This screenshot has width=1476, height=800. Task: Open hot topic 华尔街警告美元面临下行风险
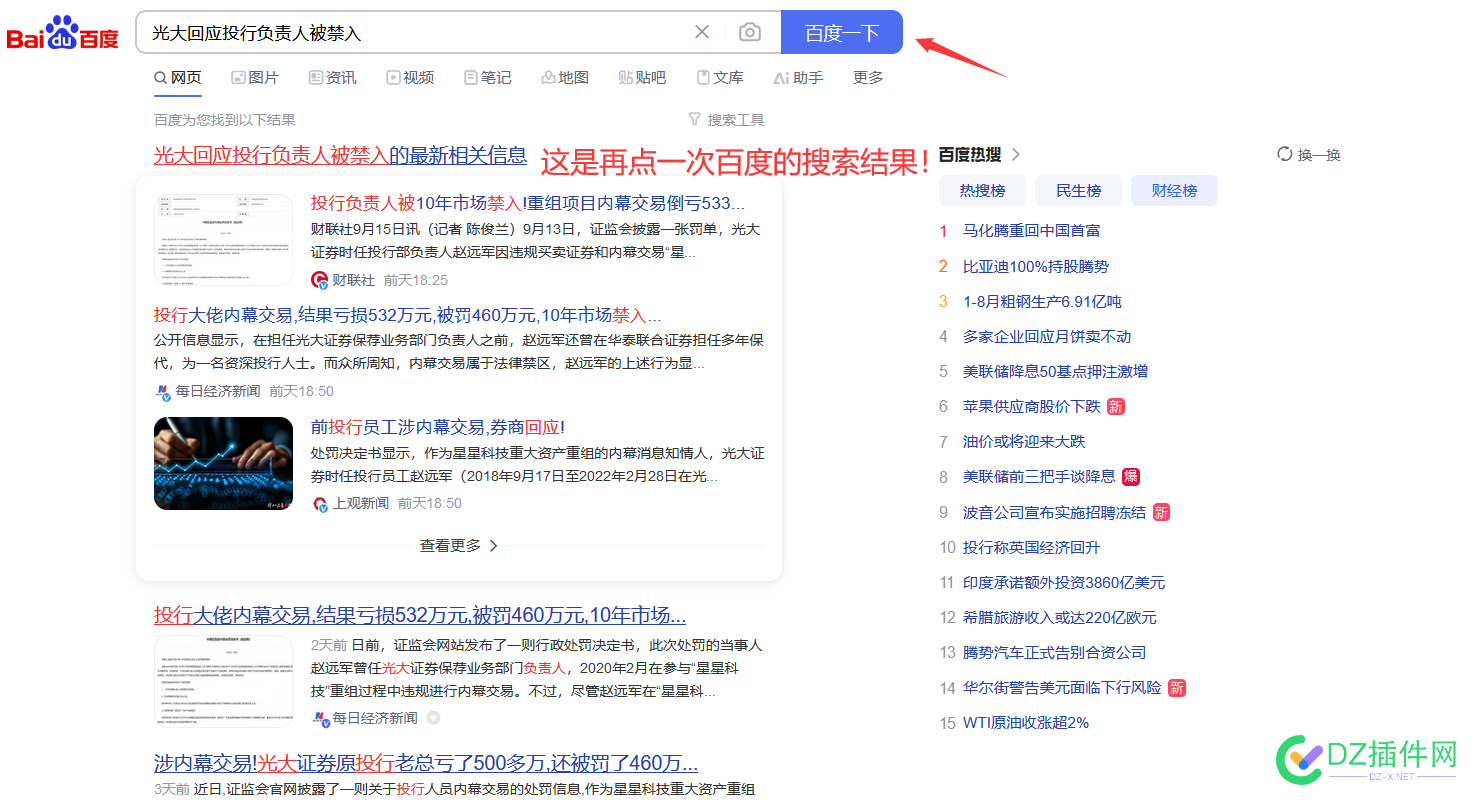(x=1062, y=688)
